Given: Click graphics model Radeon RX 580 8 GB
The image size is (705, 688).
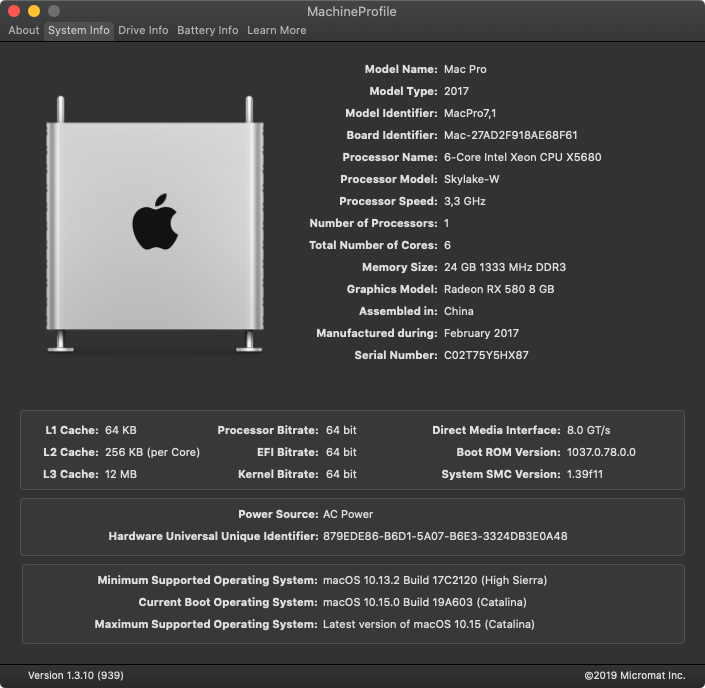Looking at the screenshot, I should point(499,289).
